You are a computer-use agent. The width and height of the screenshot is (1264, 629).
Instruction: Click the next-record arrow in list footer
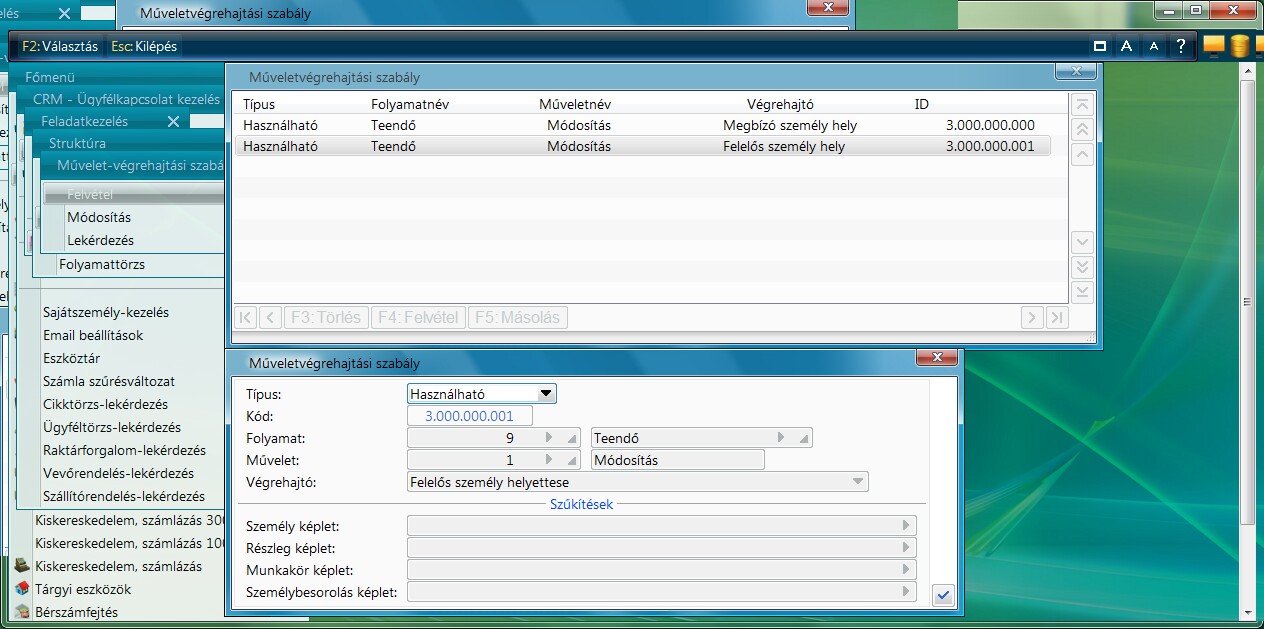pos(1032,318)
